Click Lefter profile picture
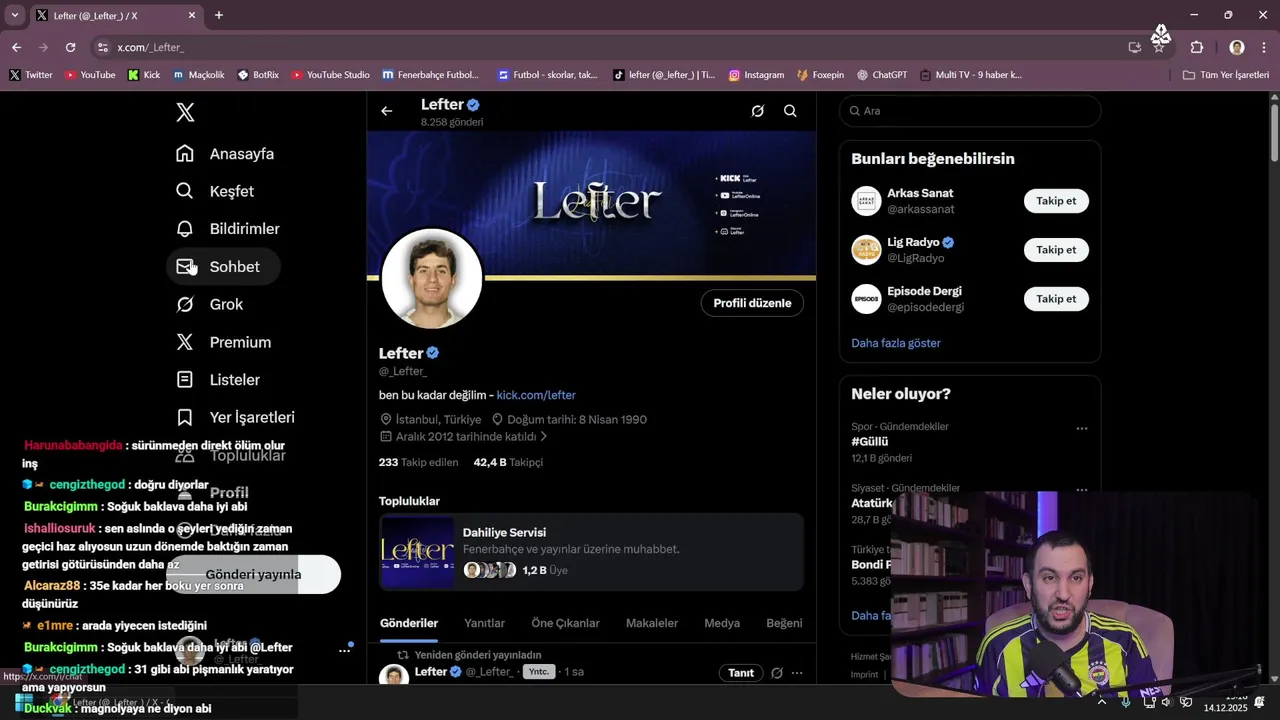Viewport: 1280px width, 720px height. click(x=432, y=279)
